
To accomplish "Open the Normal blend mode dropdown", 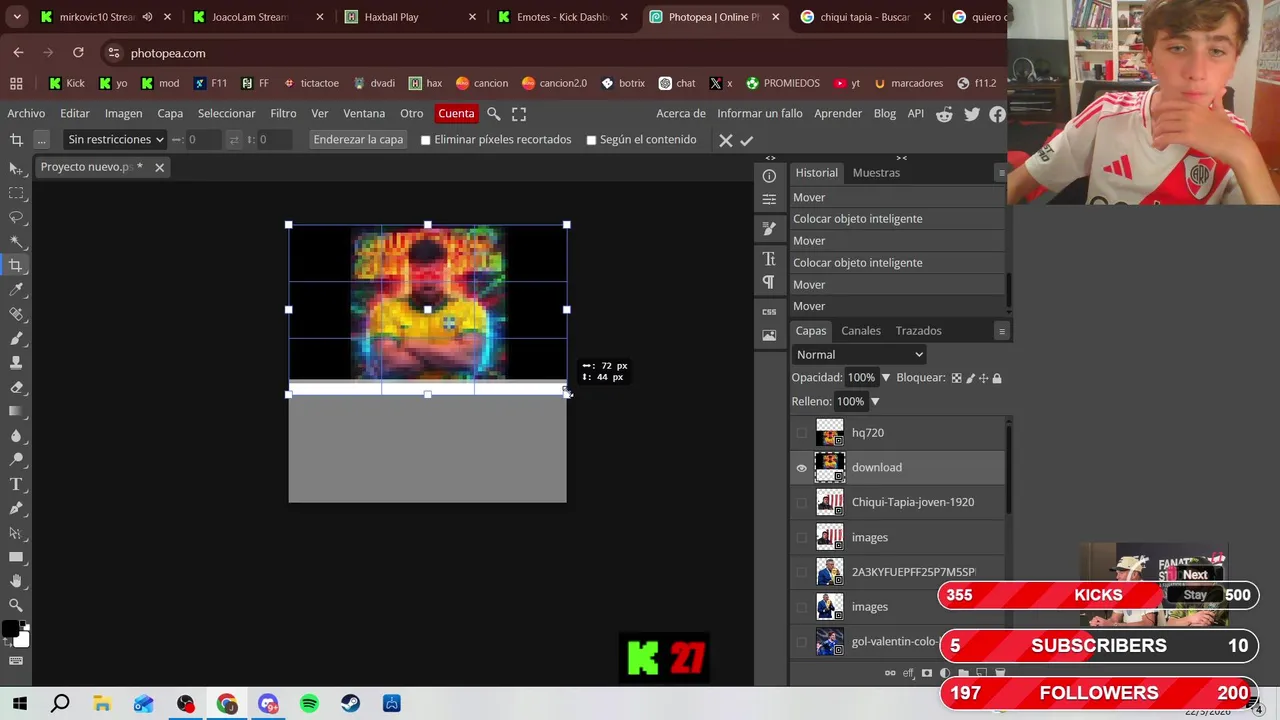I will point(860,354).
